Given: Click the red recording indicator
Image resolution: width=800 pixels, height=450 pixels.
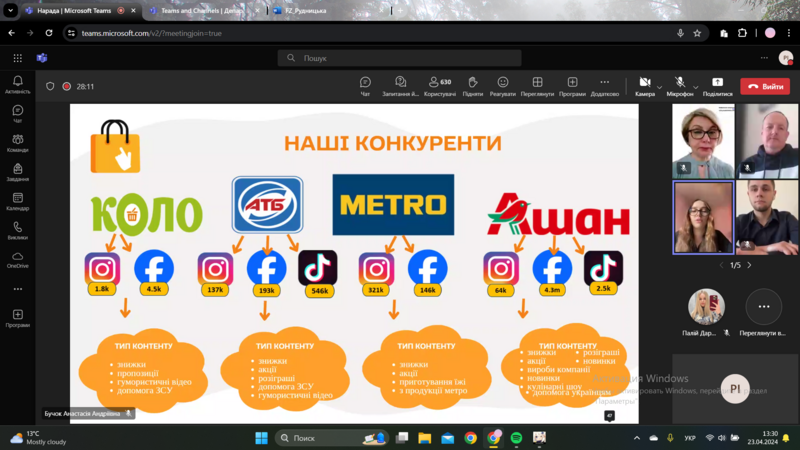Looking at the screenshot, I should pos(66,86).
